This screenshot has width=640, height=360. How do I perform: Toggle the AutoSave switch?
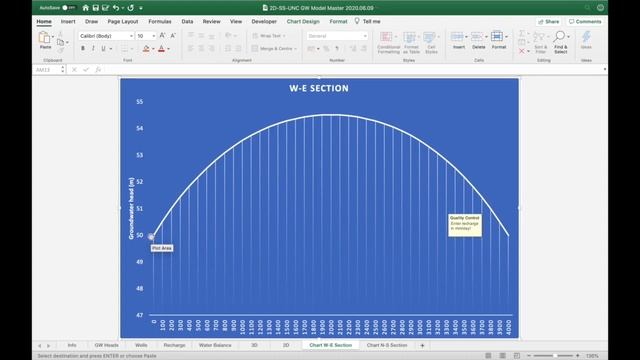[x=68, y=8]
